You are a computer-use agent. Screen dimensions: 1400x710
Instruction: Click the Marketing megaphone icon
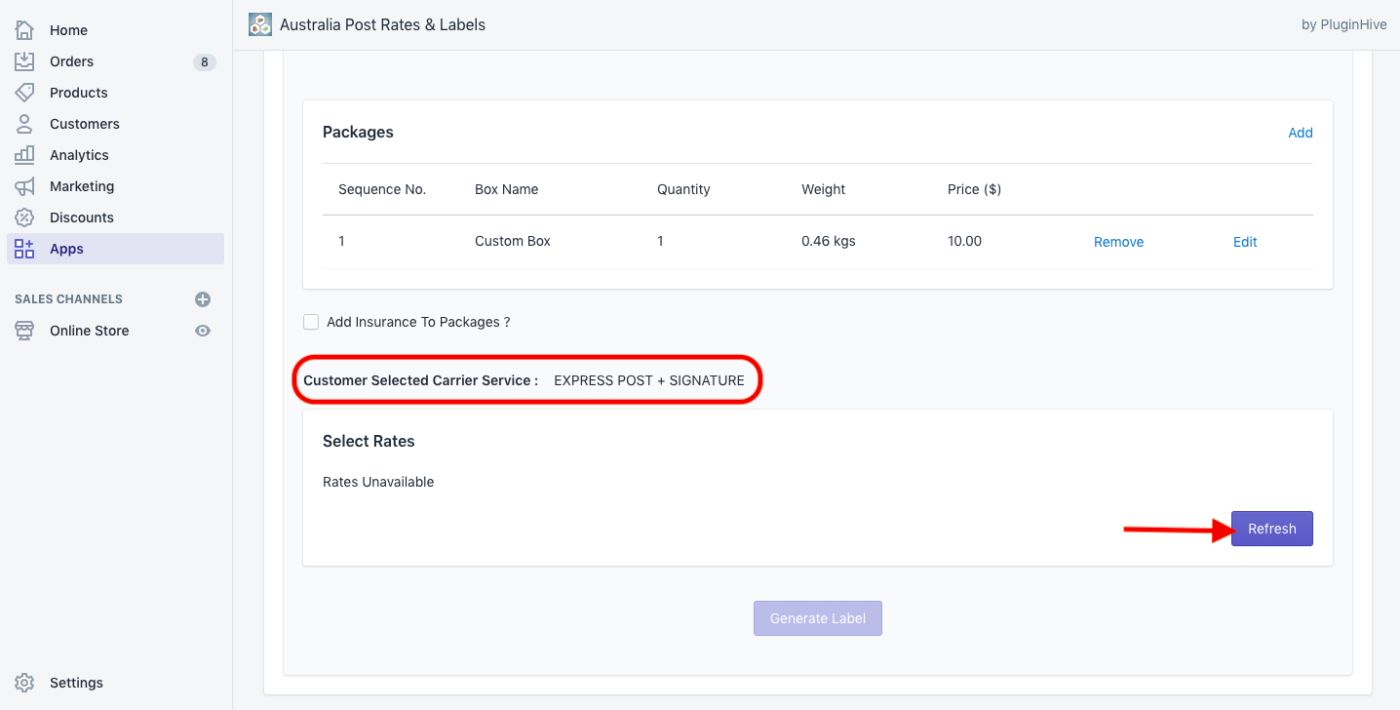[25, 186]
